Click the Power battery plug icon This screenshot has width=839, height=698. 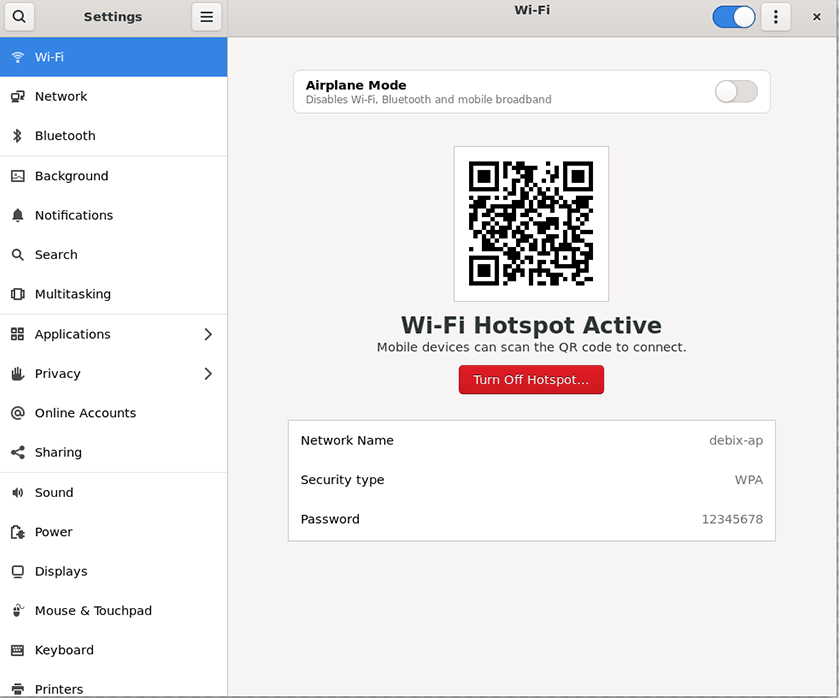[18, 532]
